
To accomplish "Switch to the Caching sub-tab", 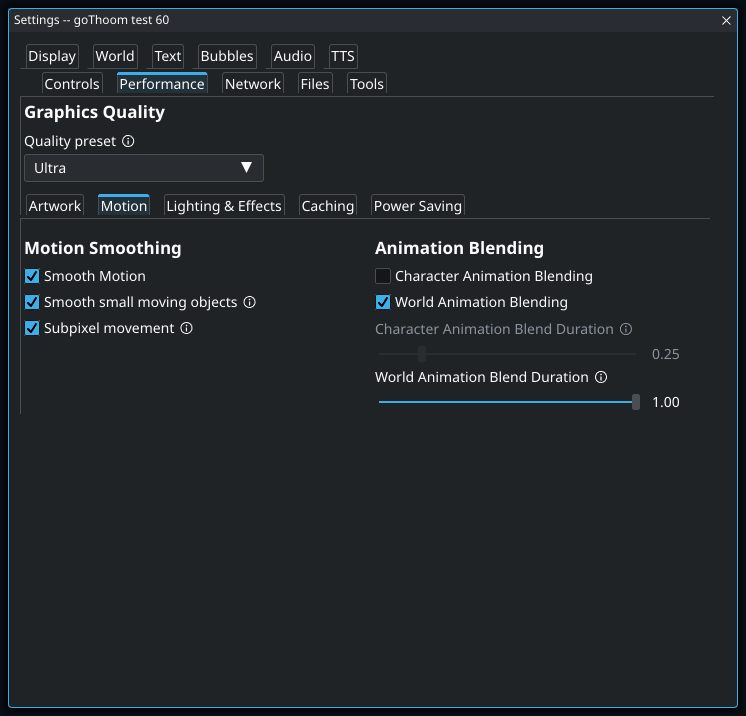I will pyautogui.click(x=328, y=206).
